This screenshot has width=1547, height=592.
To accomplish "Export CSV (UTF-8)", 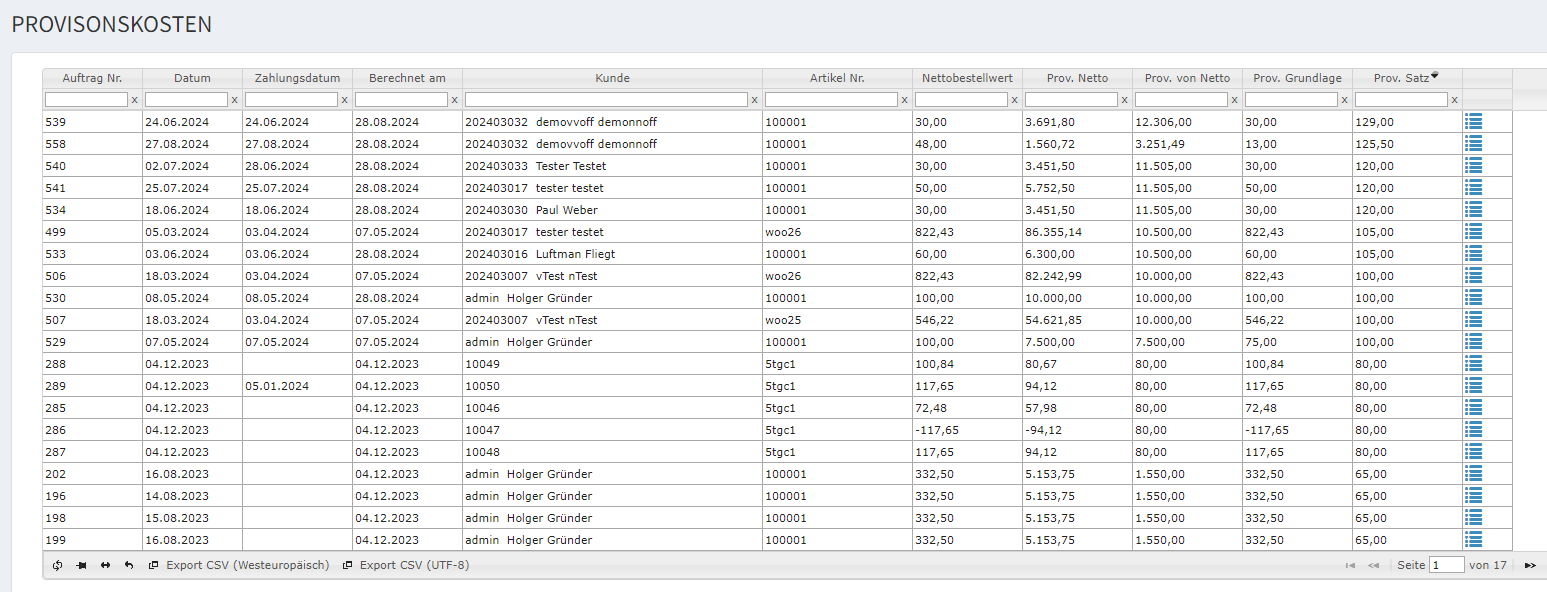I will 406,565.
